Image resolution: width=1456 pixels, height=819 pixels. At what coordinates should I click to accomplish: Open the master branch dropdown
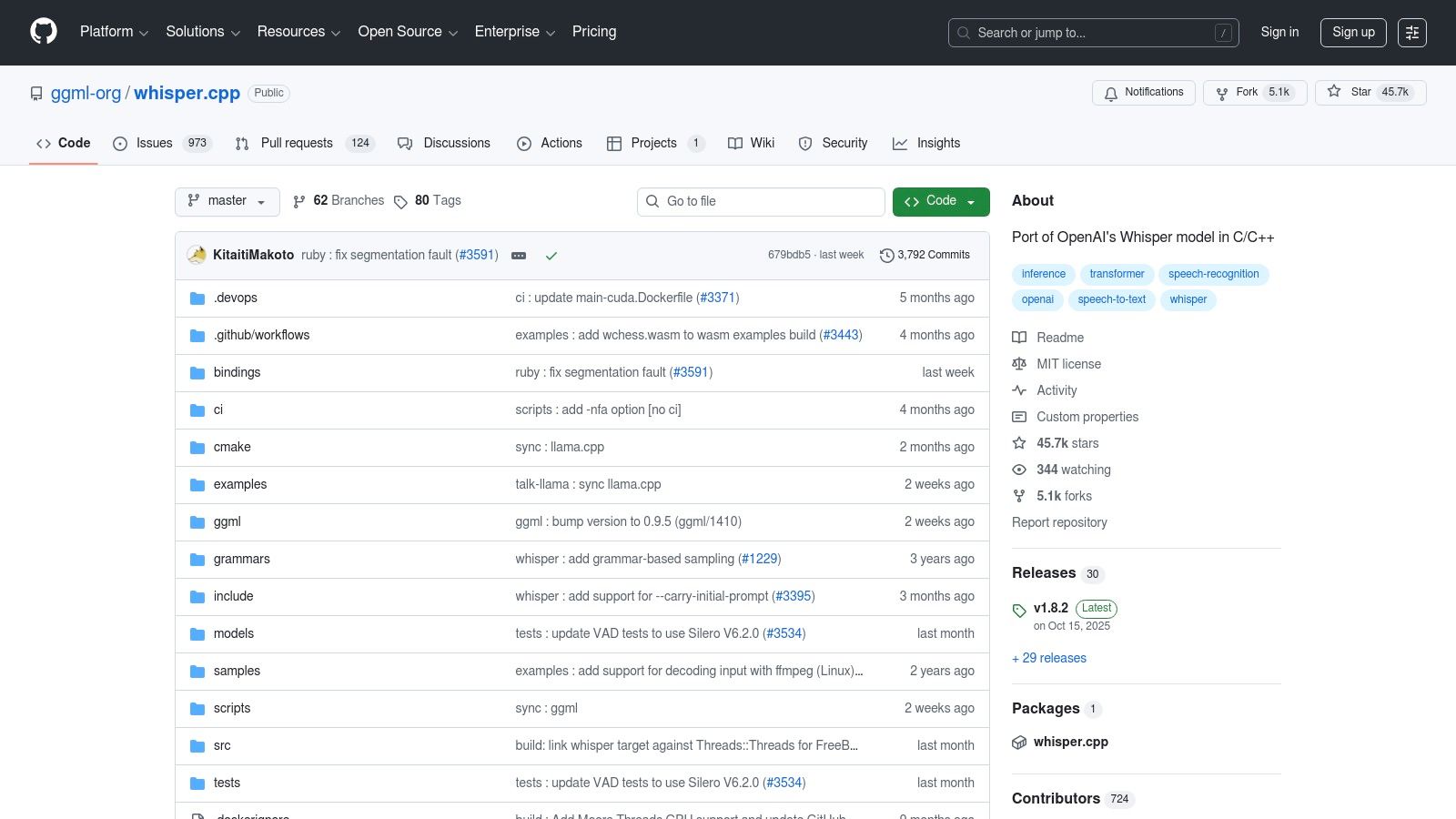227,201
